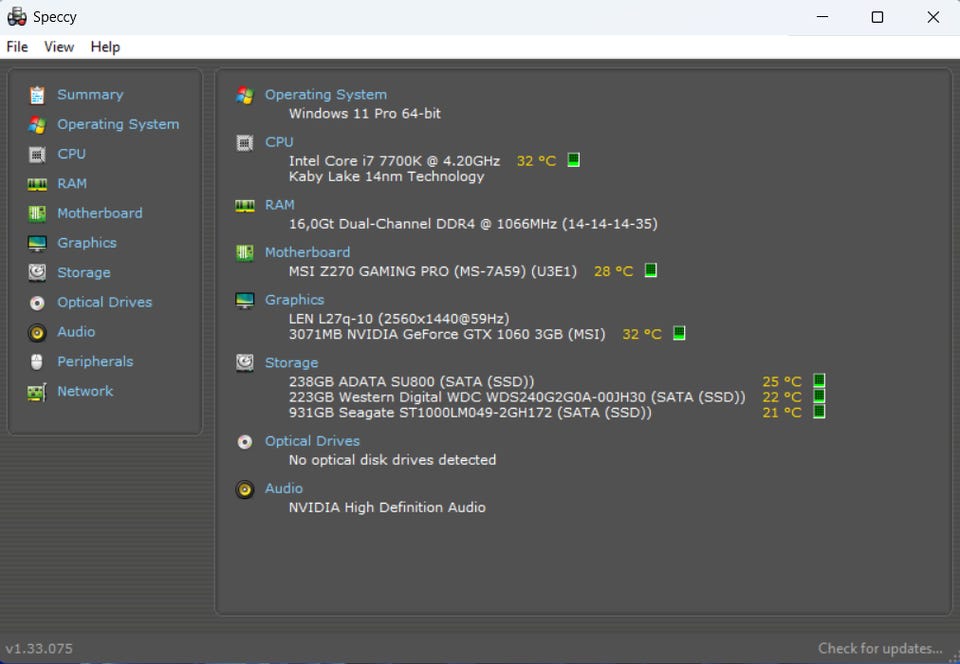960x664 pixels.
Task: Click the Audio heading link in summary
Action: point(284,488)
